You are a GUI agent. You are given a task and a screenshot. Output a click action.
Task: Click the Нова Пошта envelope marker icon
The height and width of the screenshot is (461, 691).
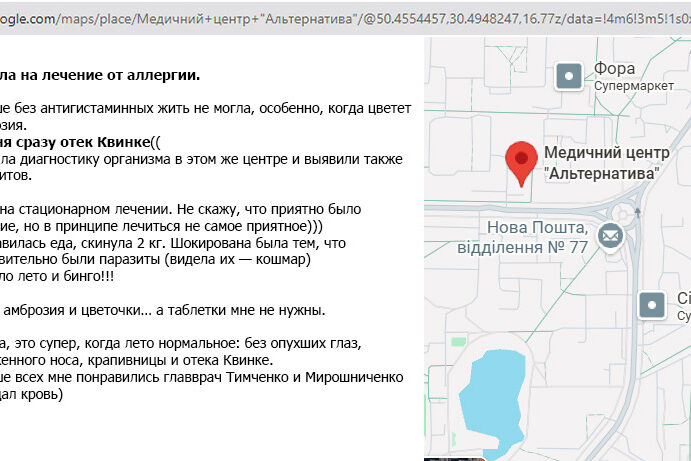point(608,235)
